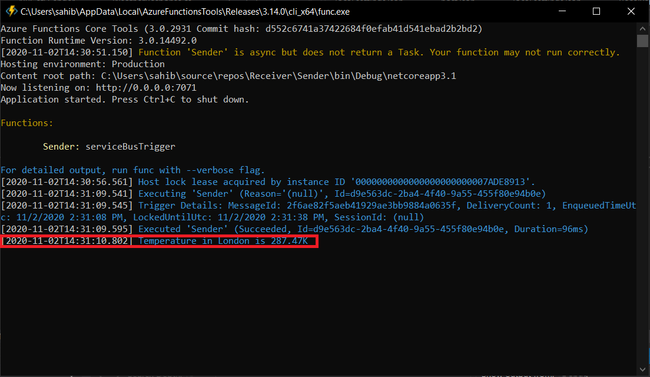Click the --verbose flag hint line
This screenshot has height=377, width=650.
pyautogui.click(x=133, y=170)
